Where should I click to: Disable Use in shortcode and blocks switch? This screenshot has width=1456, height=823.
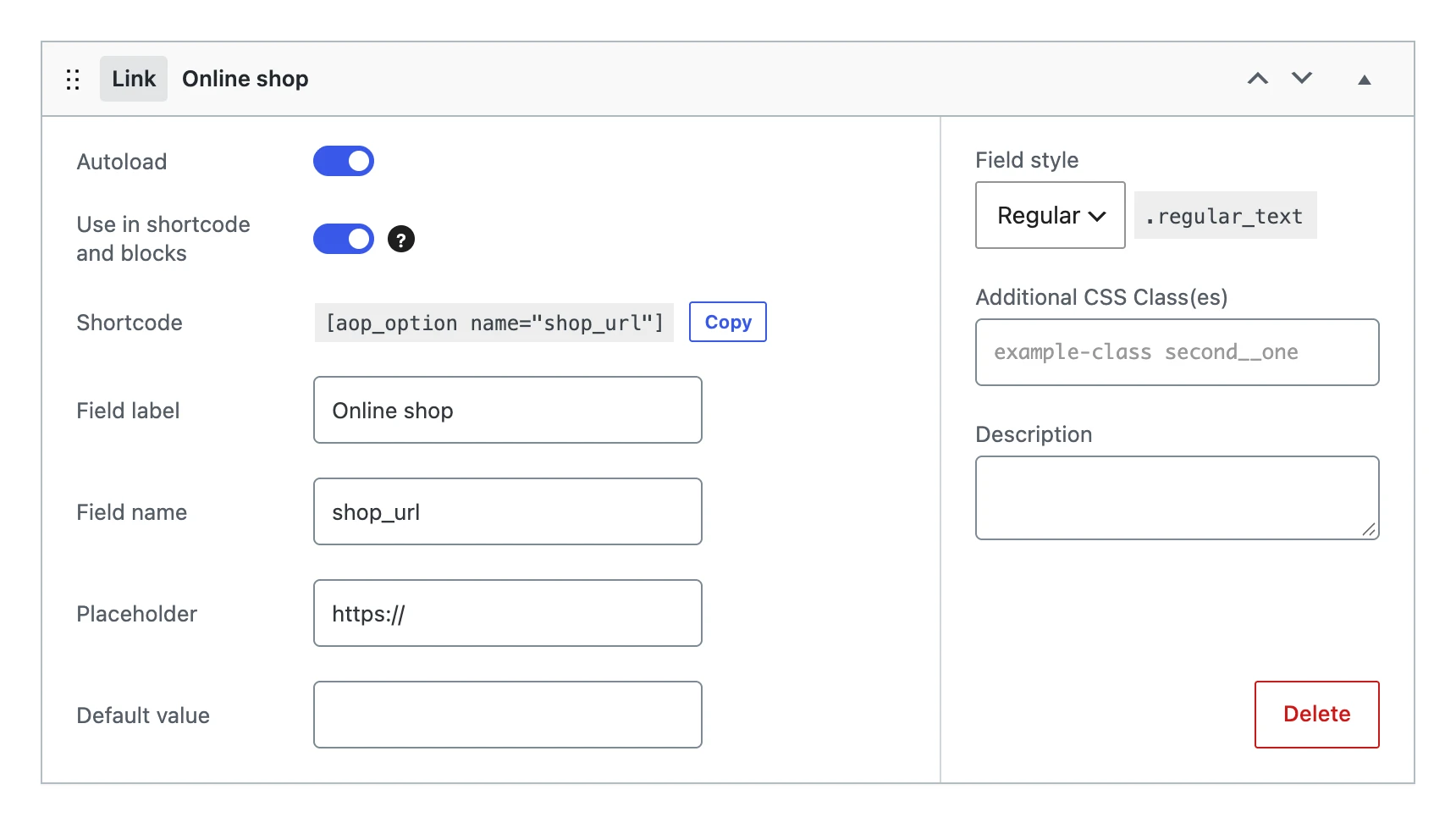[344, 239]
